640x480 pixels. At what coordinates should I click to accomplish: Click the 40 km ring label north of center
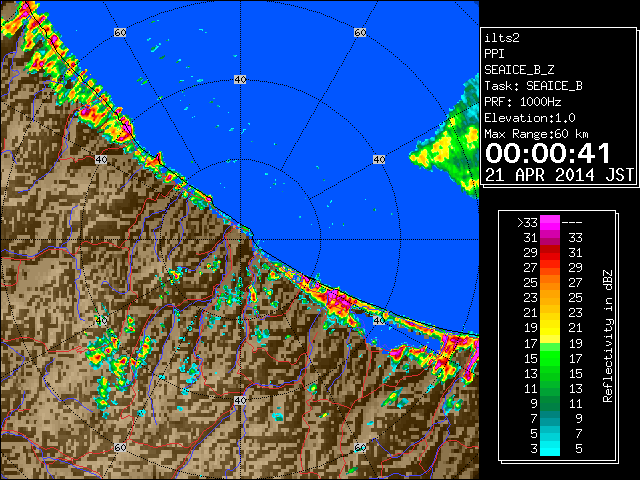[x=240, y=80]
